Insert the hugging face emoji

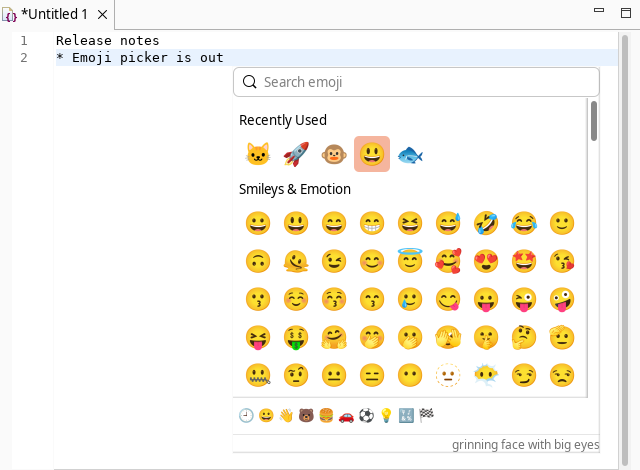(x=334, y=337)
